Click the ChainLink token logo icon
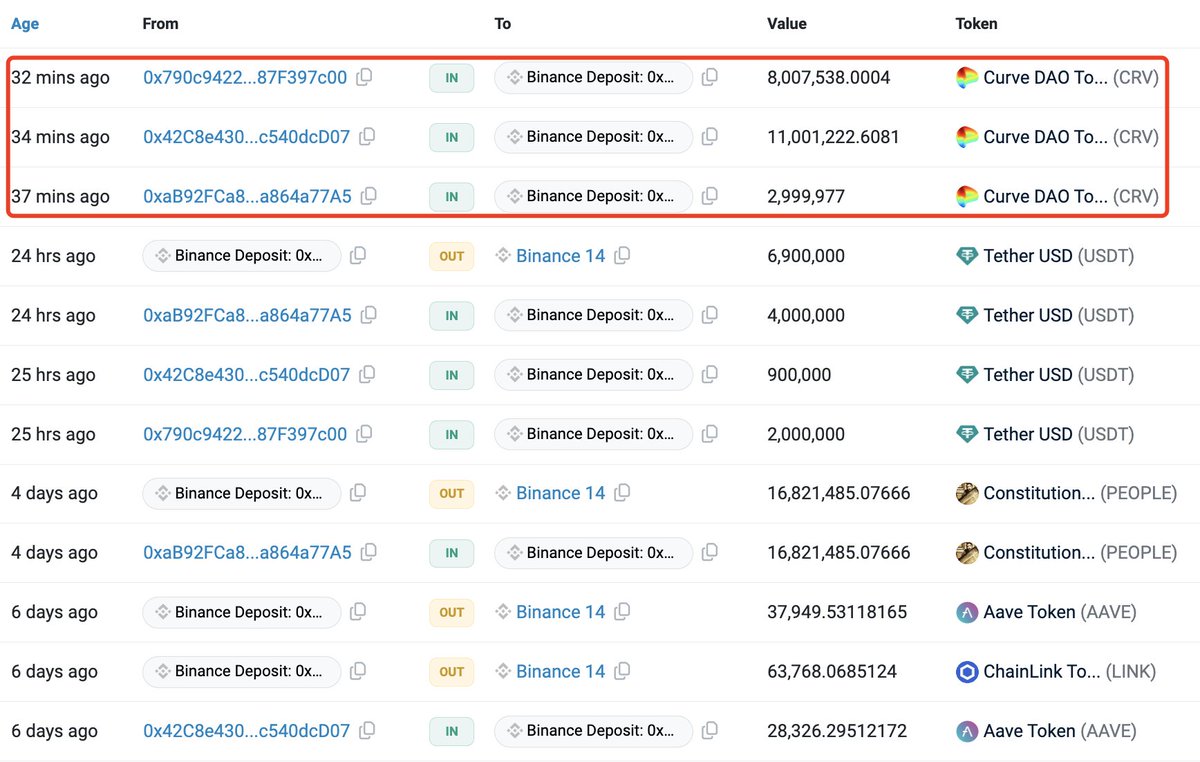The image size is (1200, 762). pyautogui.click(x=967, y=672)
